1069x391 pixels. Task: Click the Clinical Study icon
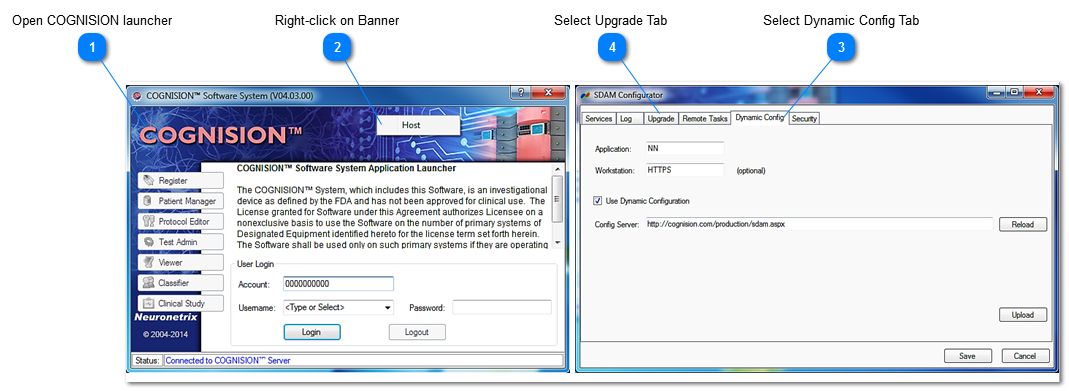pyautogui.click(x=149, y=303)
